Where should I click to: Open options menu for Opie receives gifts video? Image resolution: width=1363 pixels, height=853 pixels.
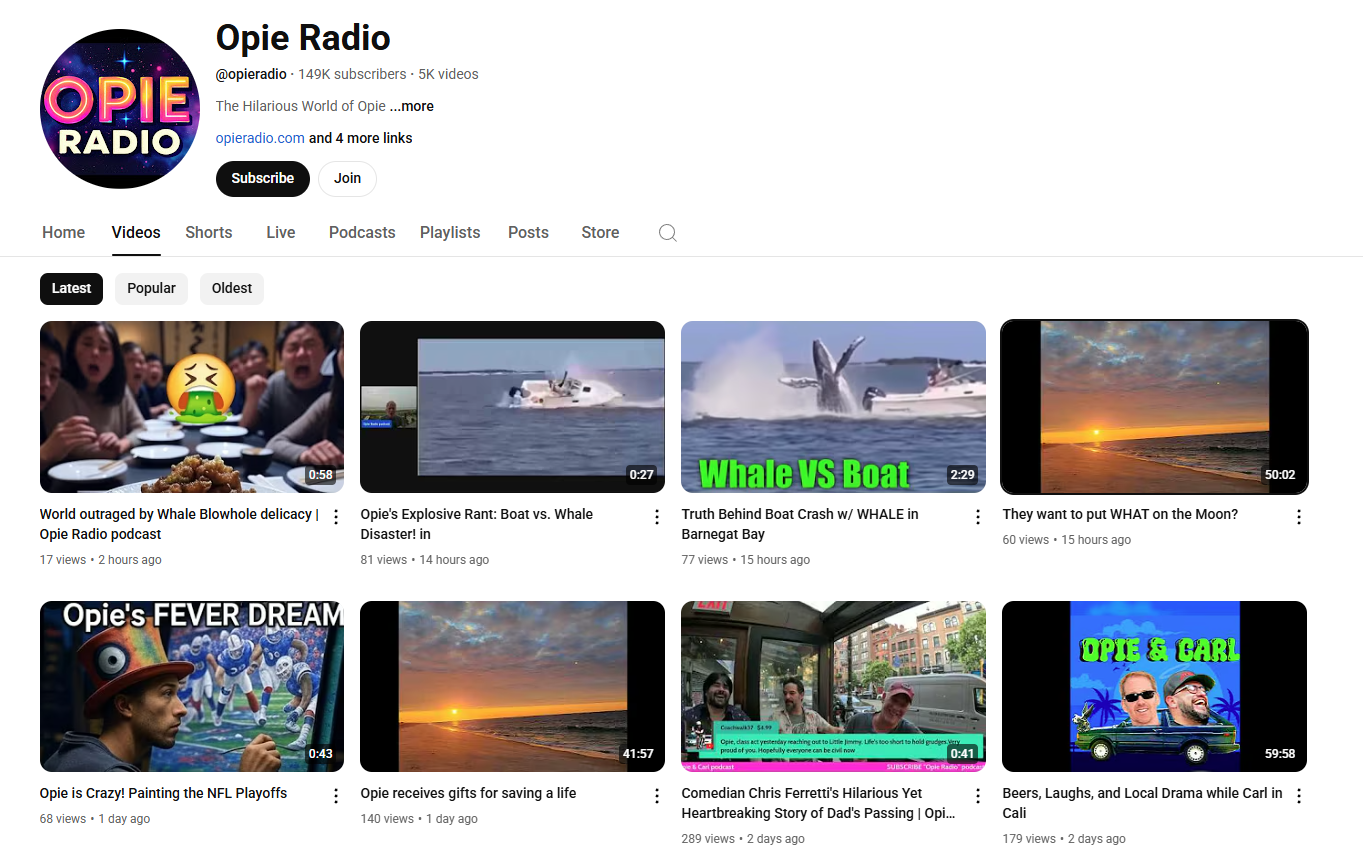(657, 796)
